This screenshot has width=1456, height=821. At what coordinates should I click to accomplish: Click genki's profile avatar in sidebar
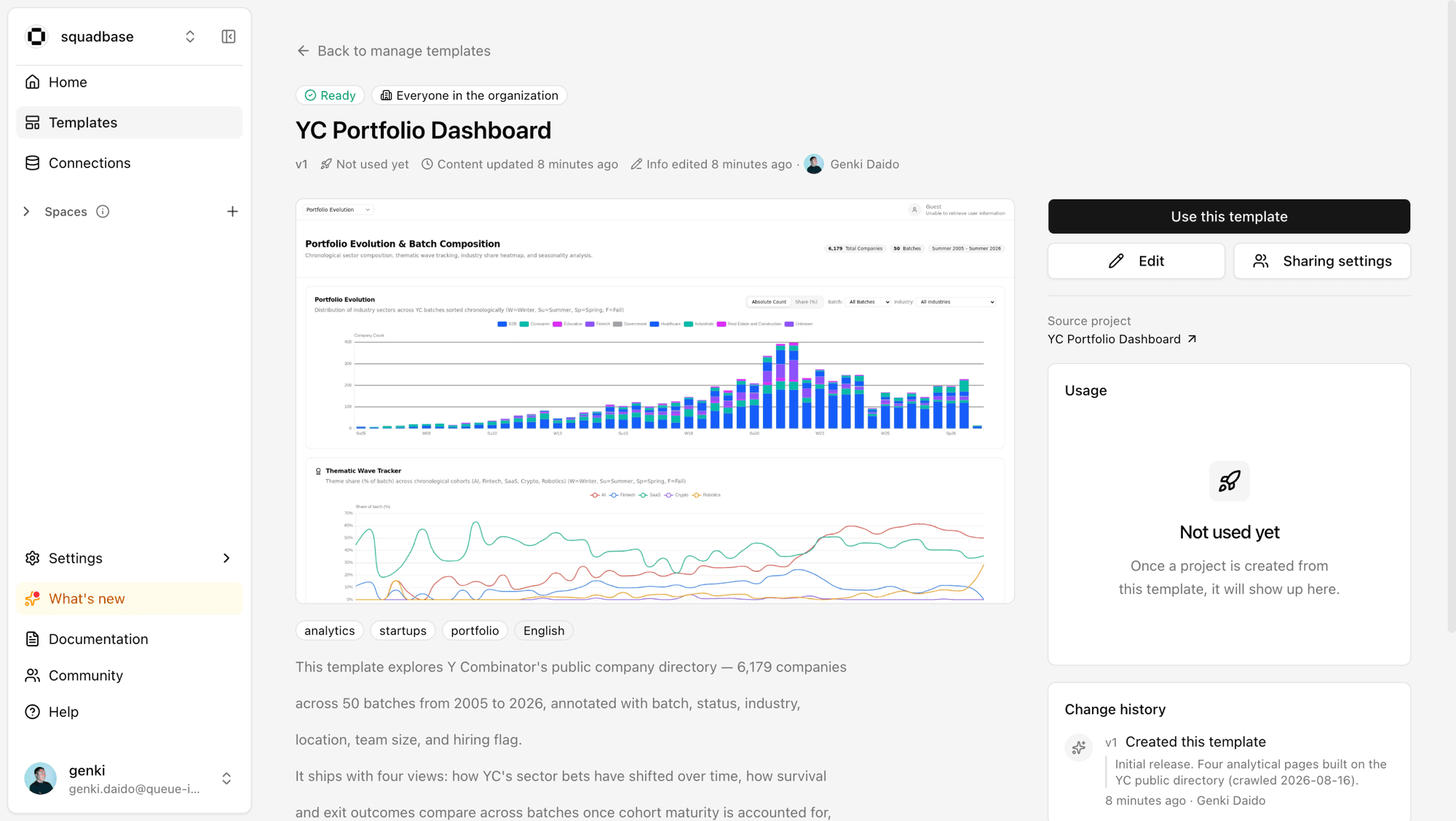pos(41,779)
